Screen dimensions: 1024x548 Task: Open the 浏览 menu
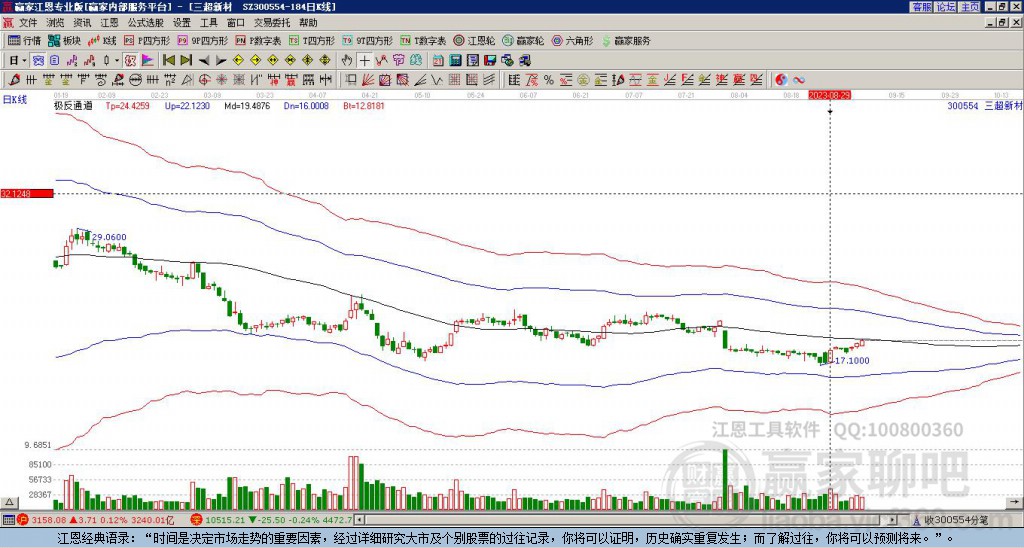[56, 23]
